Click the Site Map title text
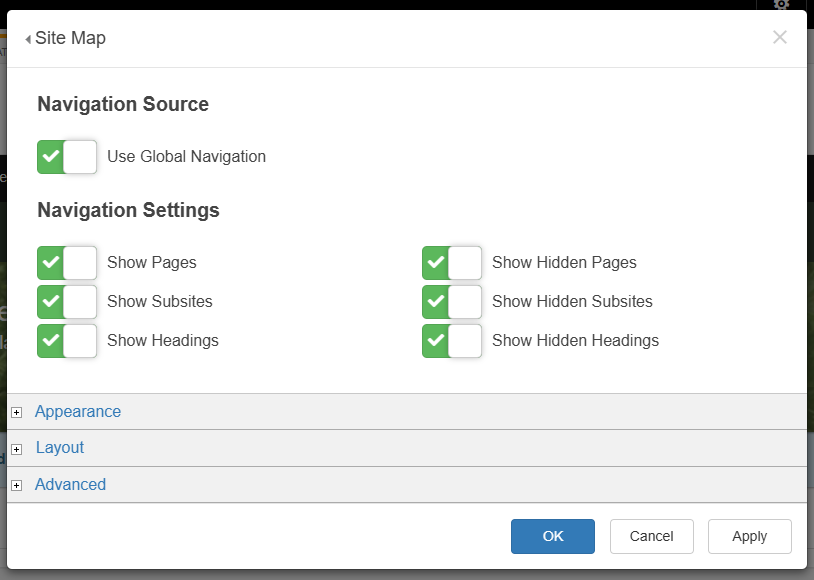The image size is (814, 580). click(71, 38)
